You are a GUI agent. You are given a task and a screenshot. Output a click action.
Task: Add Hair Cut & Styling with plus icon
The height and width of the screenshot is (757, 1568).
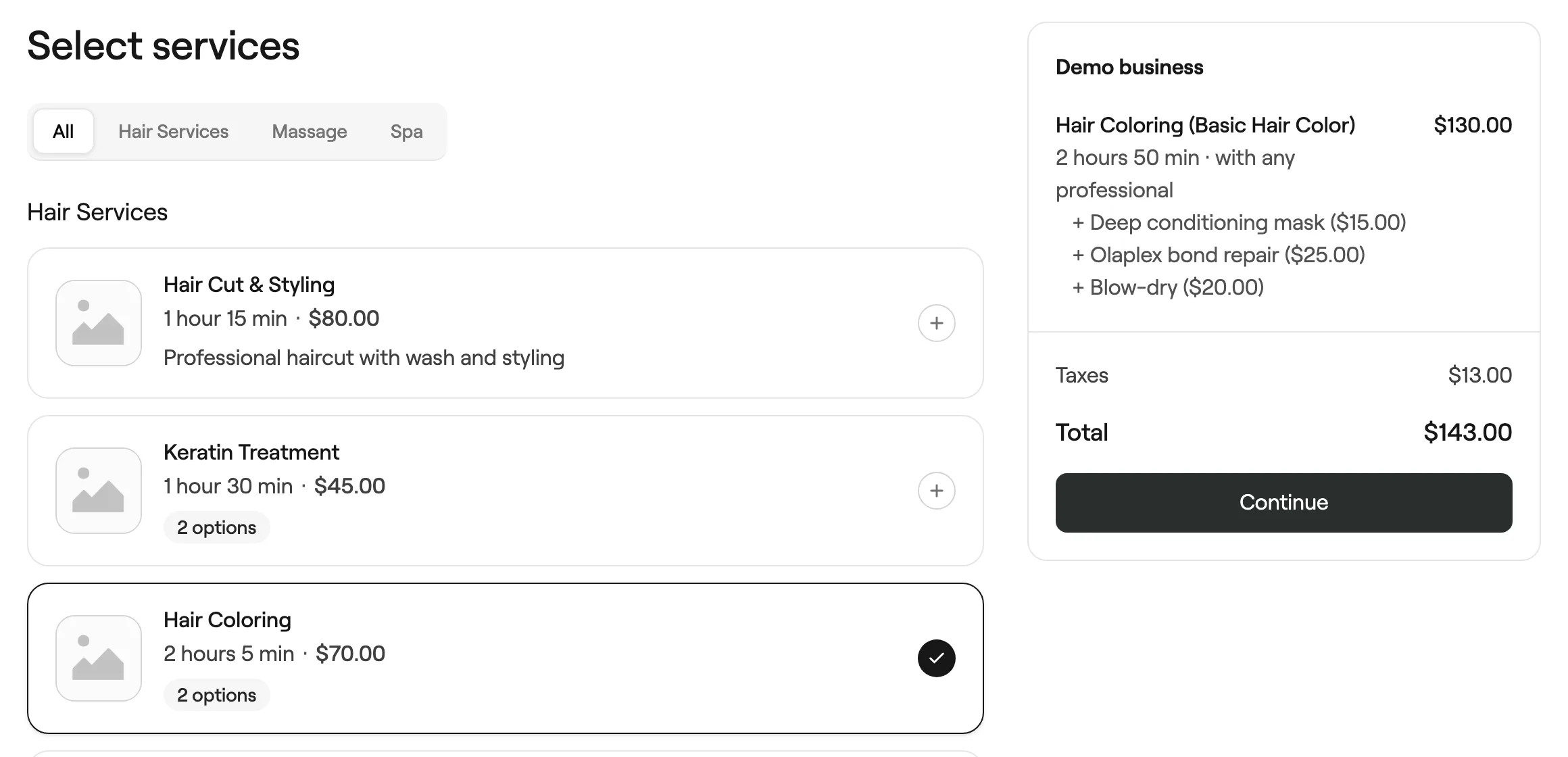point(936,323)
